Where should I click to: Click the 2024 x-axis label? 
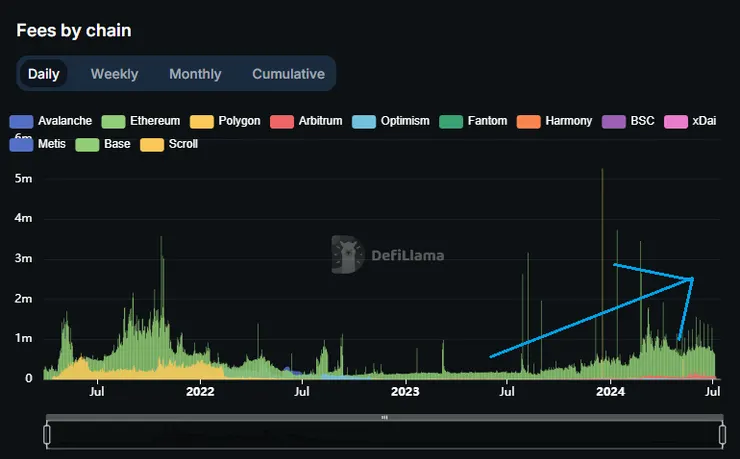point(610,392)
